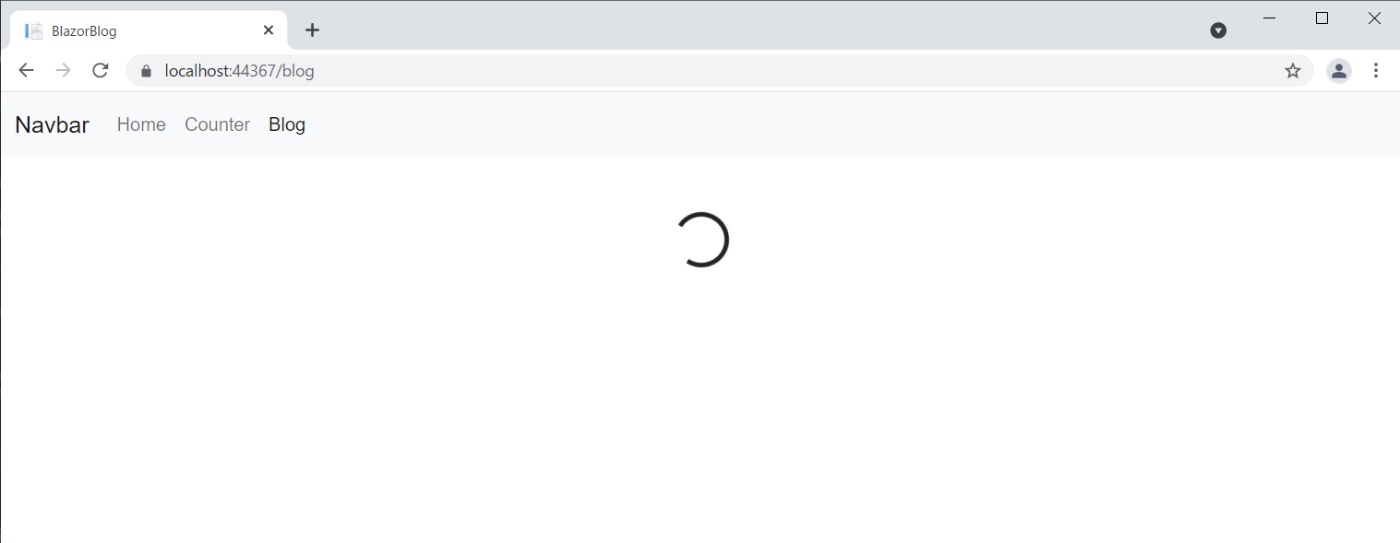The width and height of the screenshot is (1400, 543).
Task: Go to the Home nav link
Action: (x=141, y=125)
